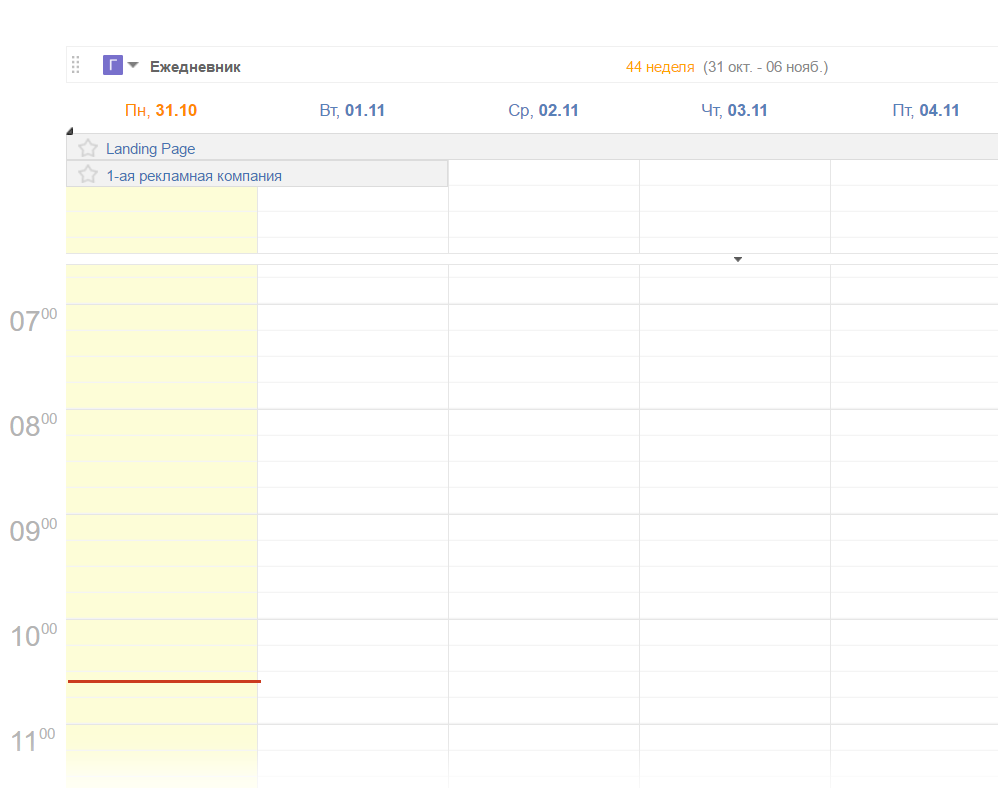This screenshot has height=788, width=998.
Task: Click the 11:00 time label
Action: (33, 740)
